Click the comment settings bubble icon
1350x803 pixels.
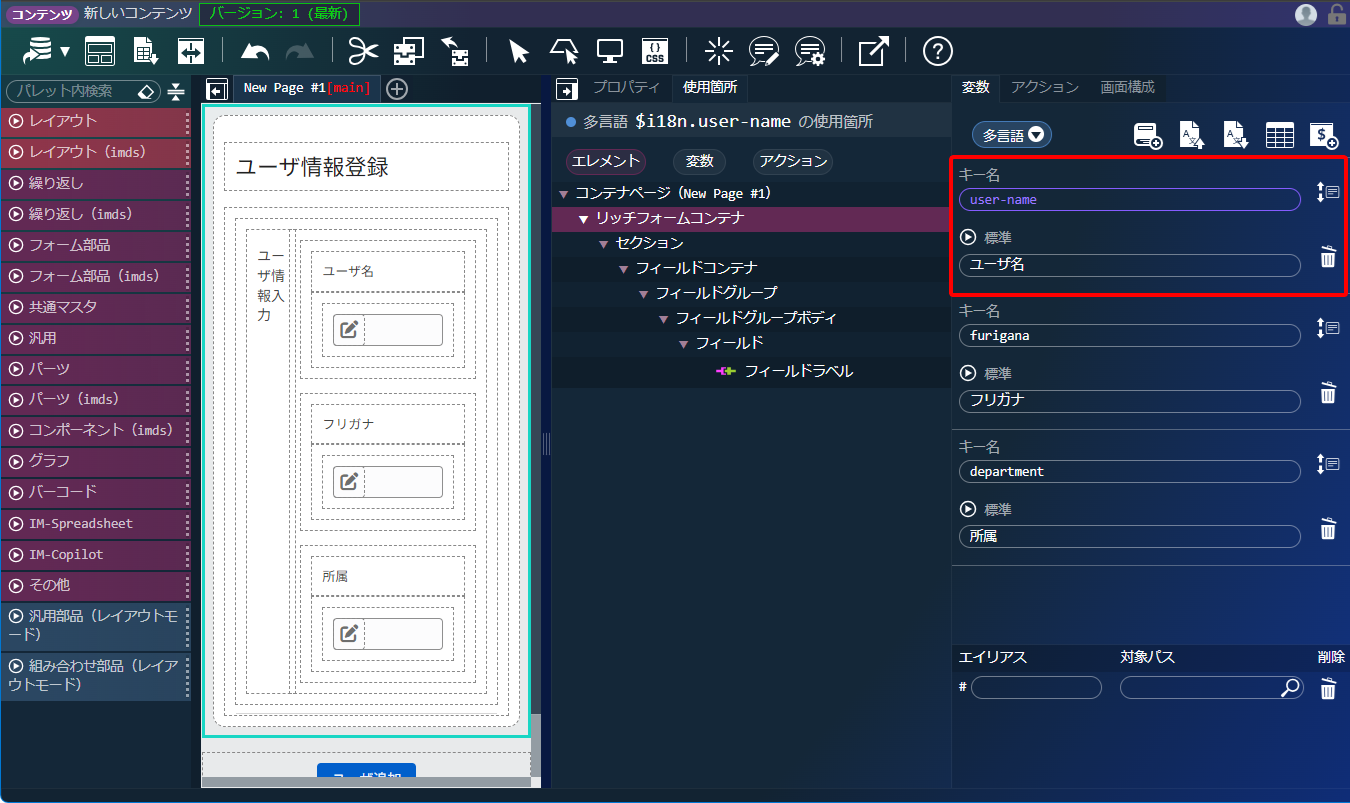point(810,52)
